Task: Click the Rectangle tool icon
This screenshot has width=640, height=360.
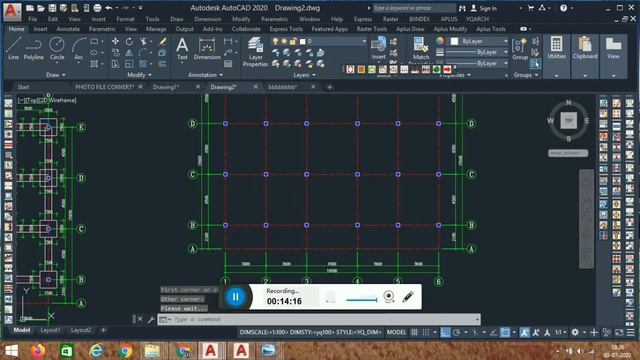Action: click(x=94, y=41)
